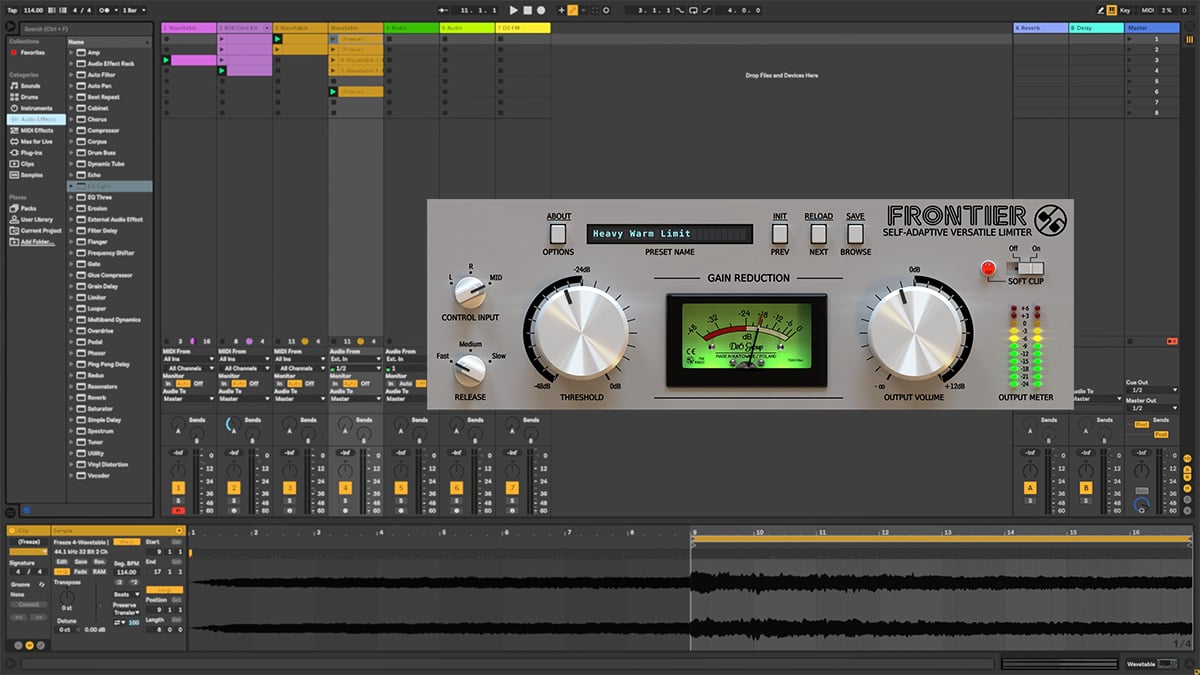Toggle Soft Clip on the Frontier limiter

[x=1029, y=267]
